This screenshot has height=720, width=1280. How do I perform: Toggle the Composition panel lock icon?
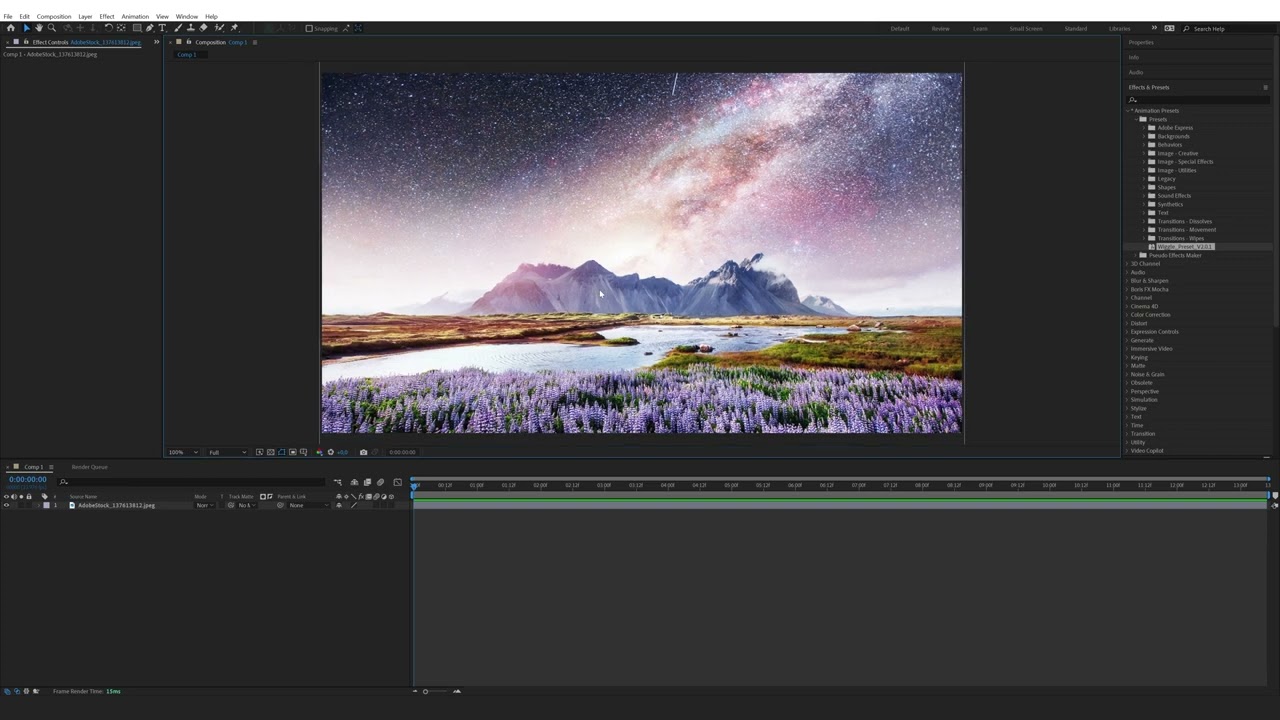click(189, 41)
